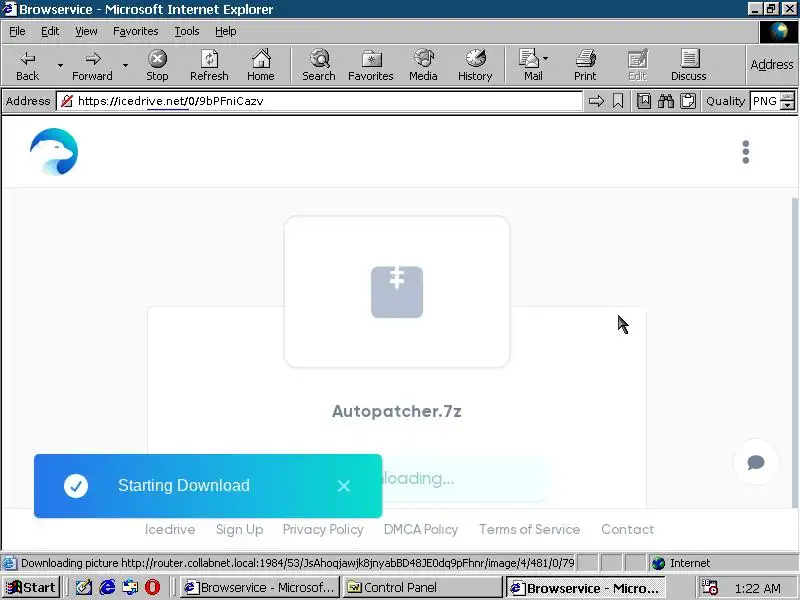The image size is (800, 600).
Task: Launch Opera from quick launch
Action: tap(152, 587)
